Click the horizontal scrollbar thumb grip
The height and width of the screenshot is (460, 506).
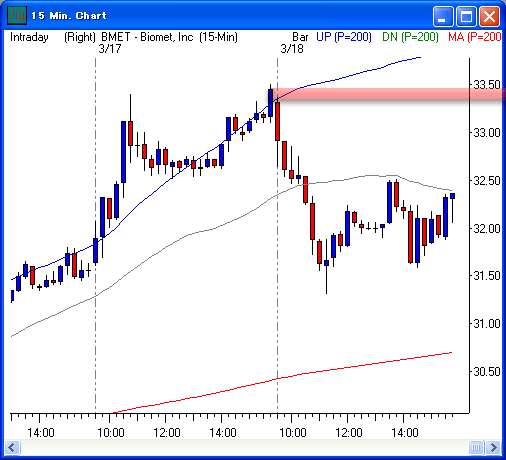click(x=476, y=447)
